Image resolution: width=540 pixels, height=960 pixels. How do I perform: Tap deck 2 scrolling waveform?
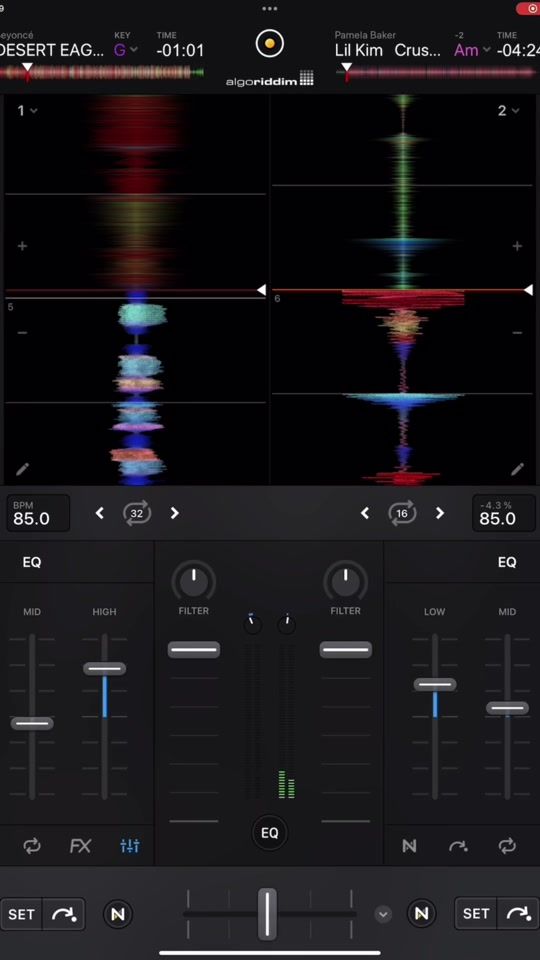[403, 290]
